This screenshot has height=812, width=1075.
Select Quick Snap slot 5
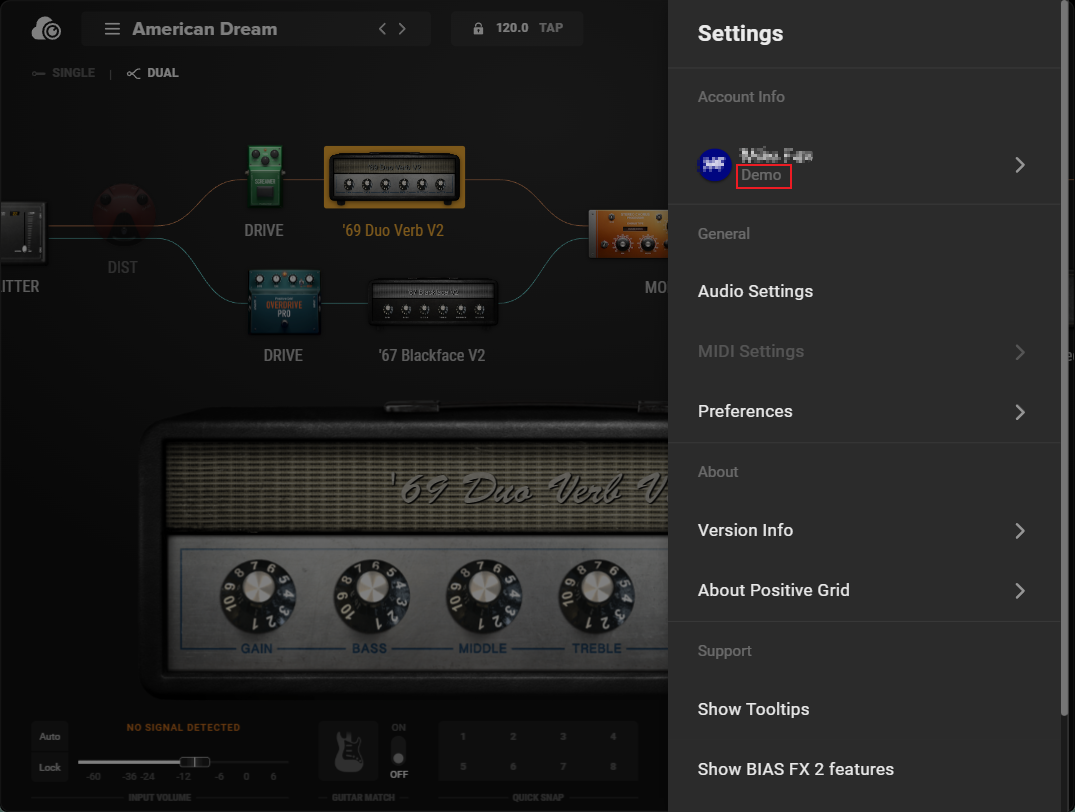tap(463, 766)
